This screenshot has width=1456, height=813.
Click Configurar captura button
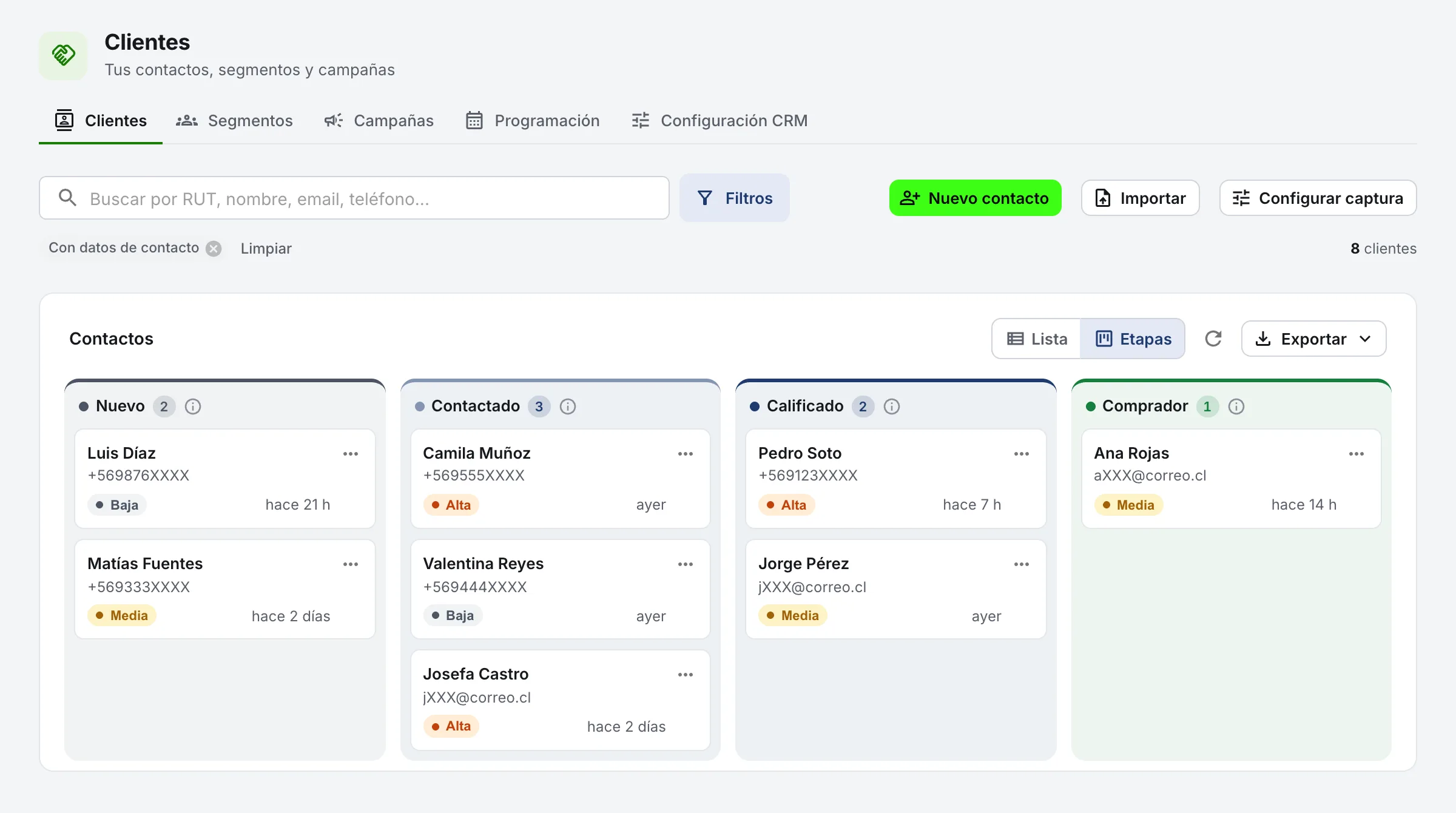(x=1318, y=198)
